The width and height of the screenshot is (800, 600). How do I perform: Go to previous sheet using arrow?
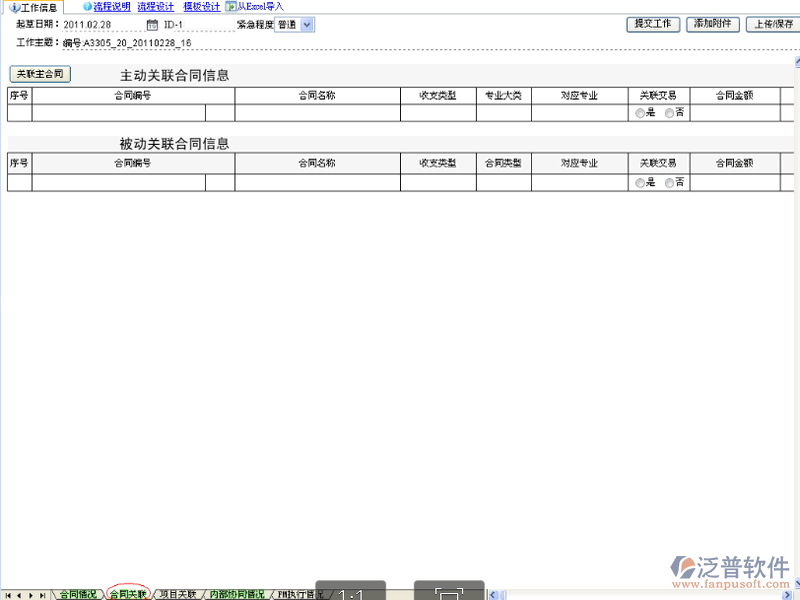[x=19, y=595]
